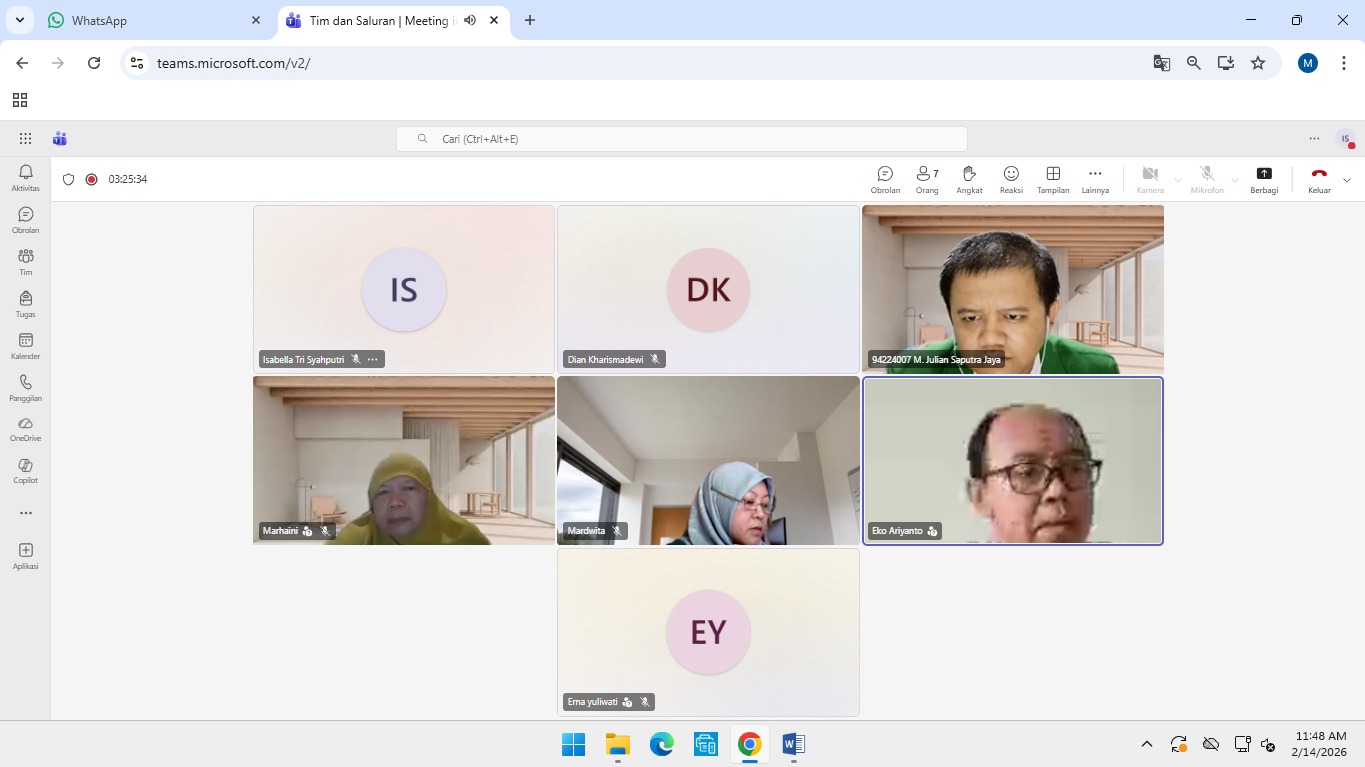Show the Orang participants list
Screen dimensions: 1365x767
click(x=927, y=179)
